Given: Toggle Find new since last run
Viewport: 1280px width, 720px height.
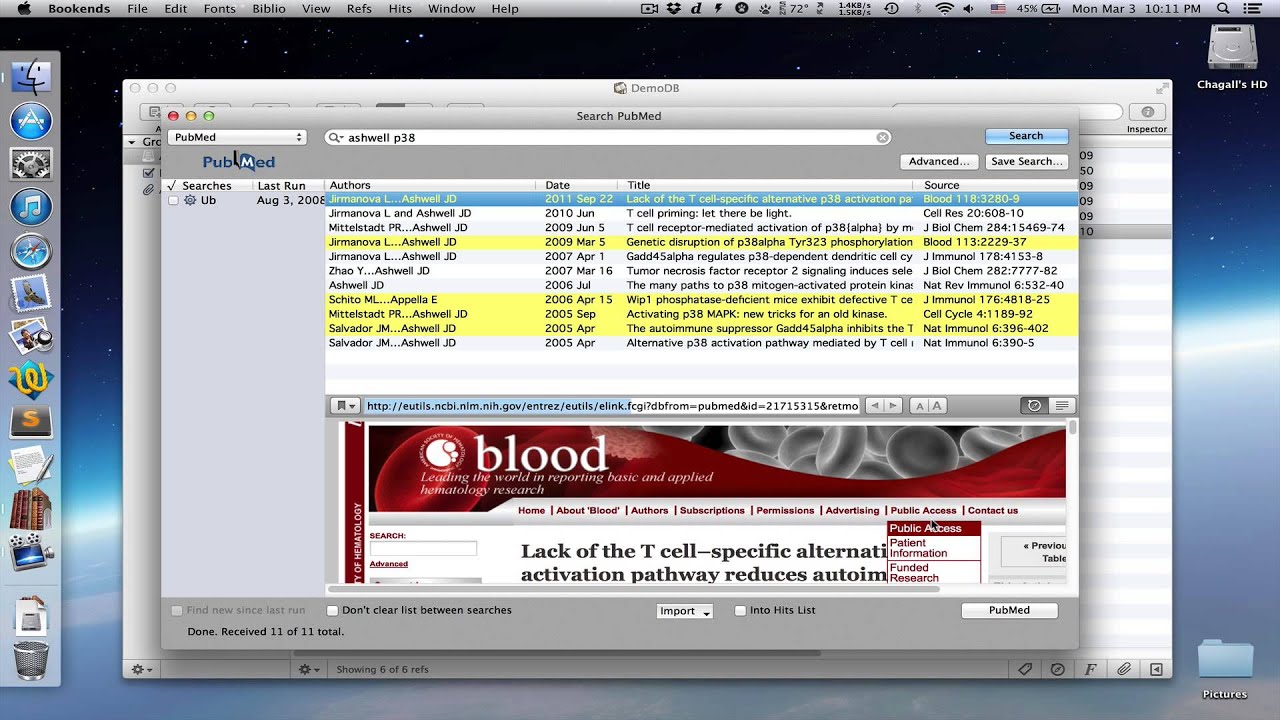Looking at the screenshot, I should click(177, 610).
